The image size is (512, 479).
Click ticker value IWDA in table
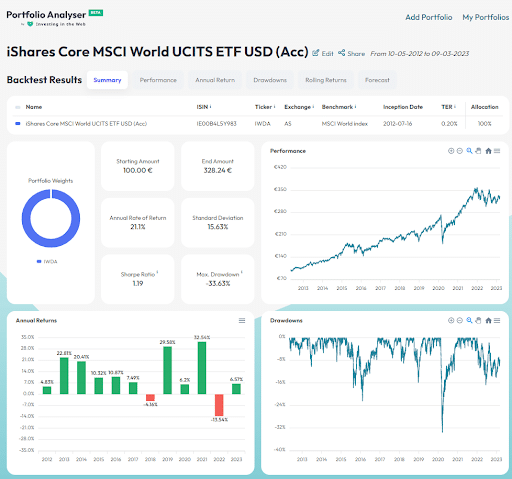(x=263, y=124)
